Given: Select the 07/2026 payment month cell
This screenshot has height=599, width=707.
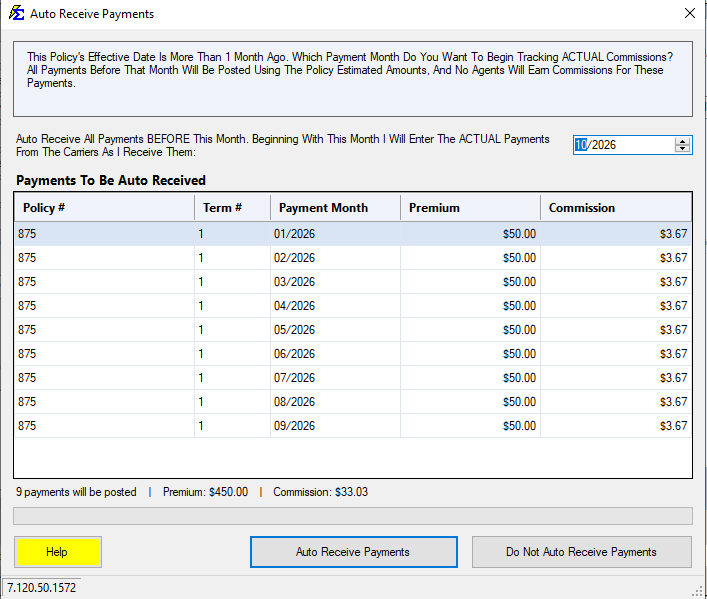Looking at the screenshot, I should pos(335,378).
